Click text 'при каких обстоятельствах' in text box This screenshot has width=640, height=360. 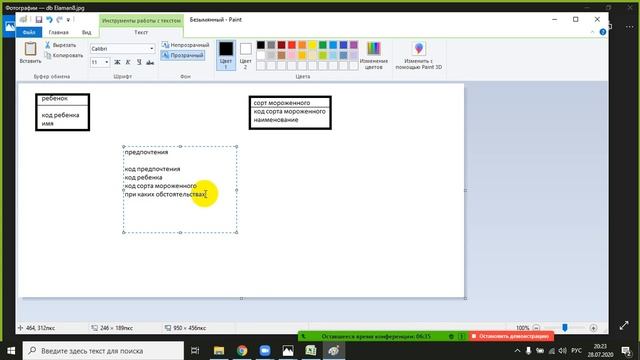pos(165,194)
